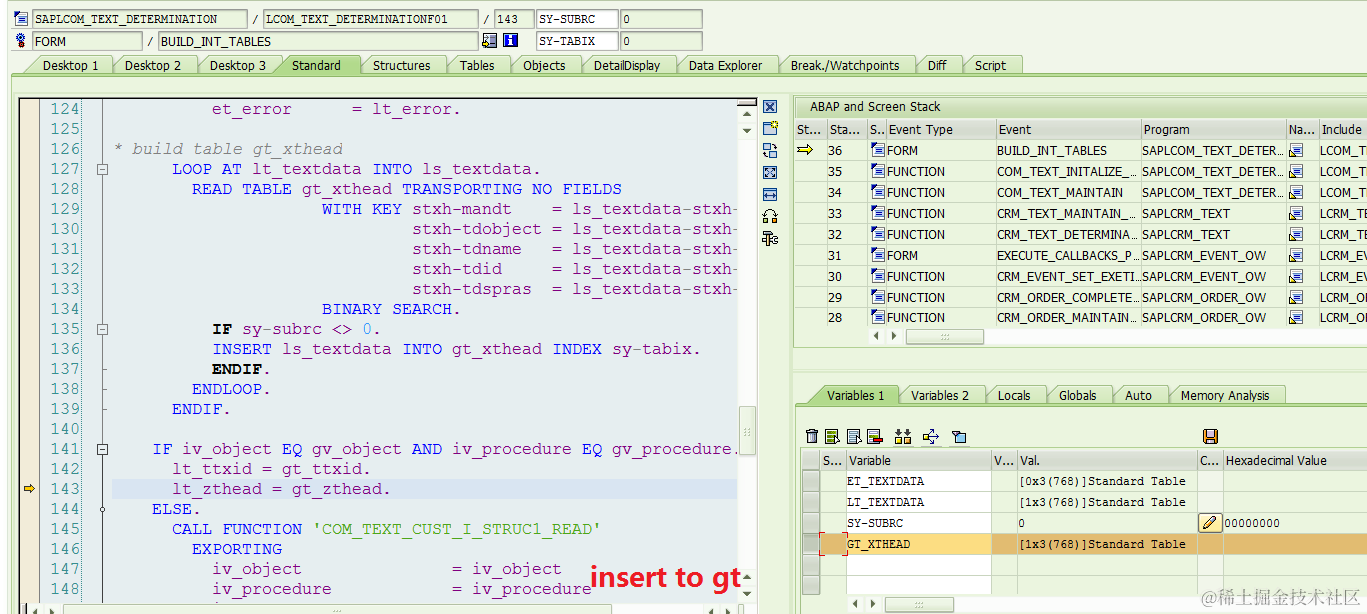The image size is (1367, 614).
Task: Switch to the Variables 2 tab
Action: point(940,396)
